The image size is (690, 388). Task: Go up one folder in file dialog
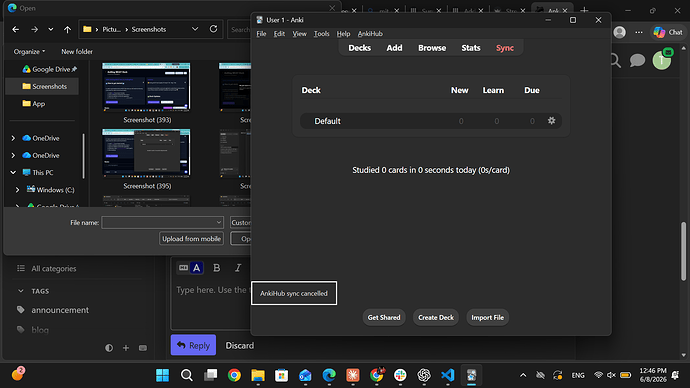(x=67, y=29)
